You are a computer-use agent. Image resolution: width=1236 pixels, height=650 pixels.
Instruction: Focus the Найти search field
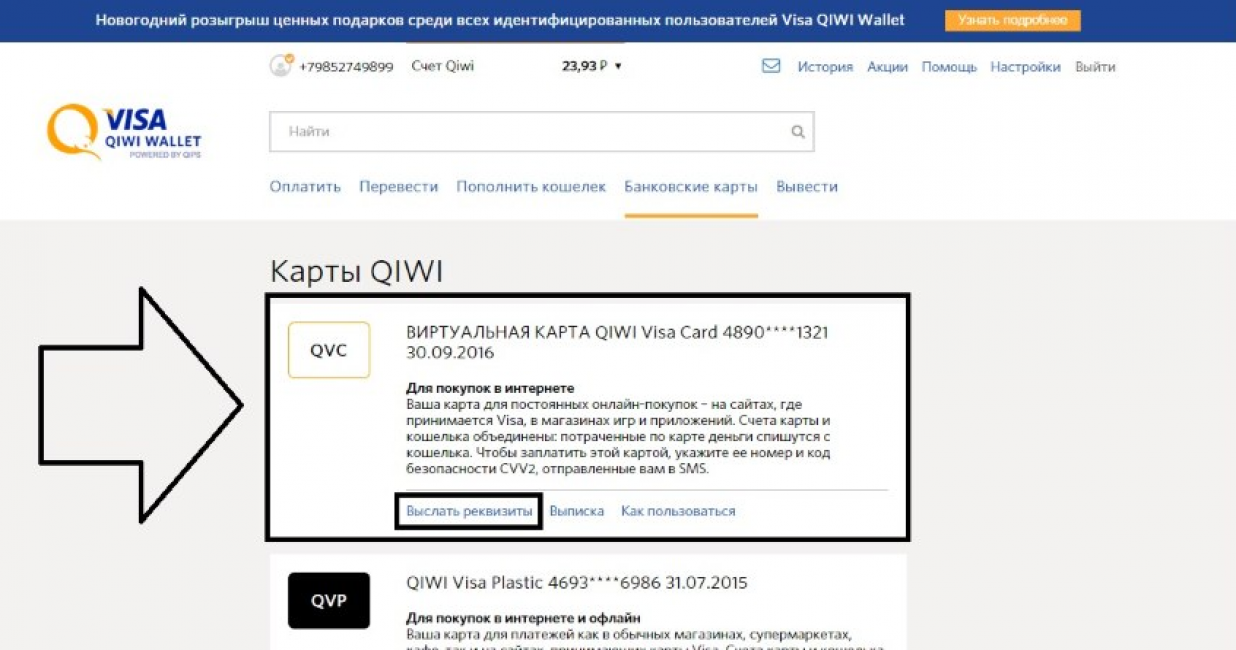pyautogui.click(x=541, y=131)
